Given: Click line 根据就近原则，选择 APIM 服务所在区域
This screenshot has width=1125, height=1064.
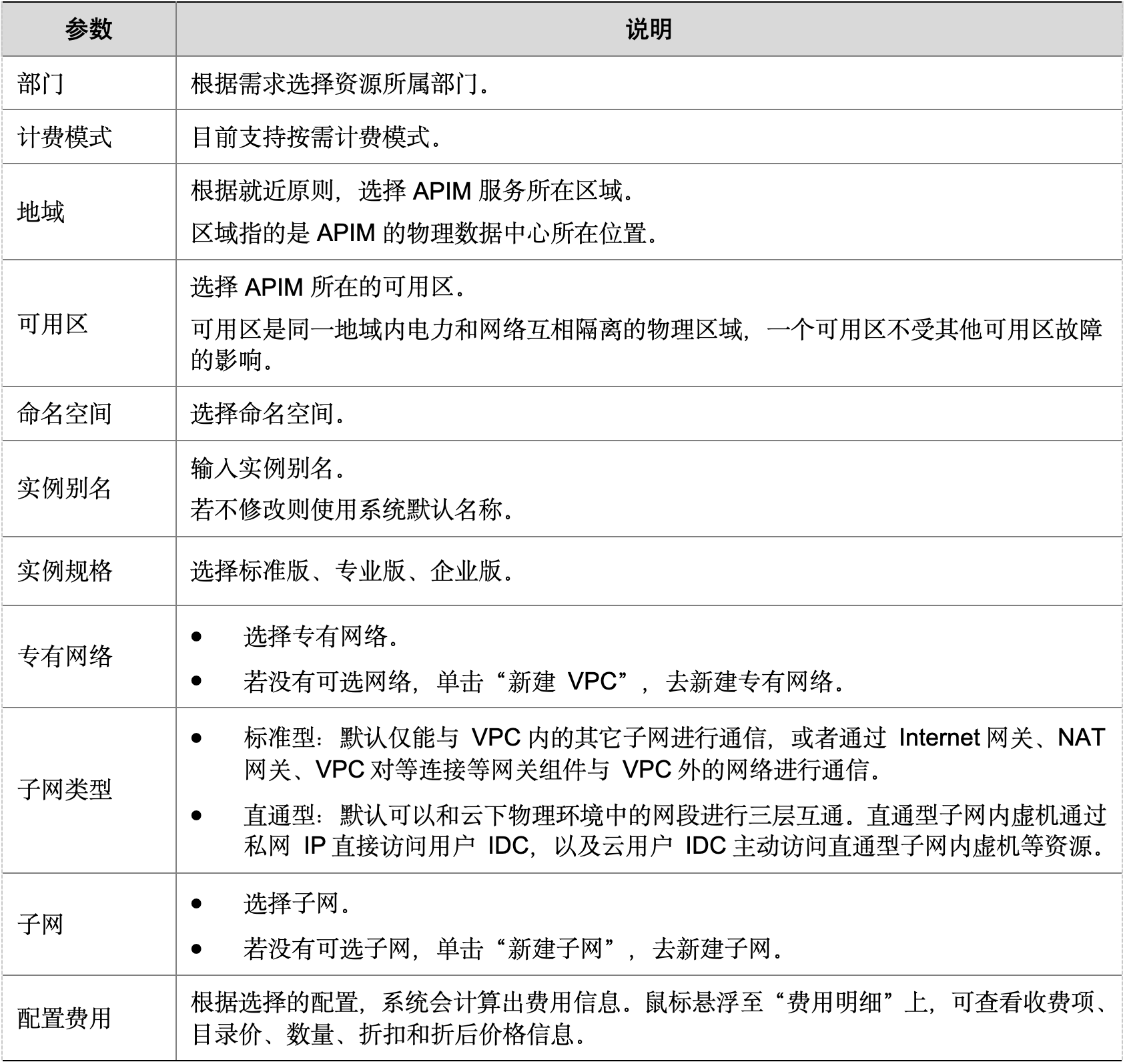Looking at the screenshot, I should [x=414, y=191].
